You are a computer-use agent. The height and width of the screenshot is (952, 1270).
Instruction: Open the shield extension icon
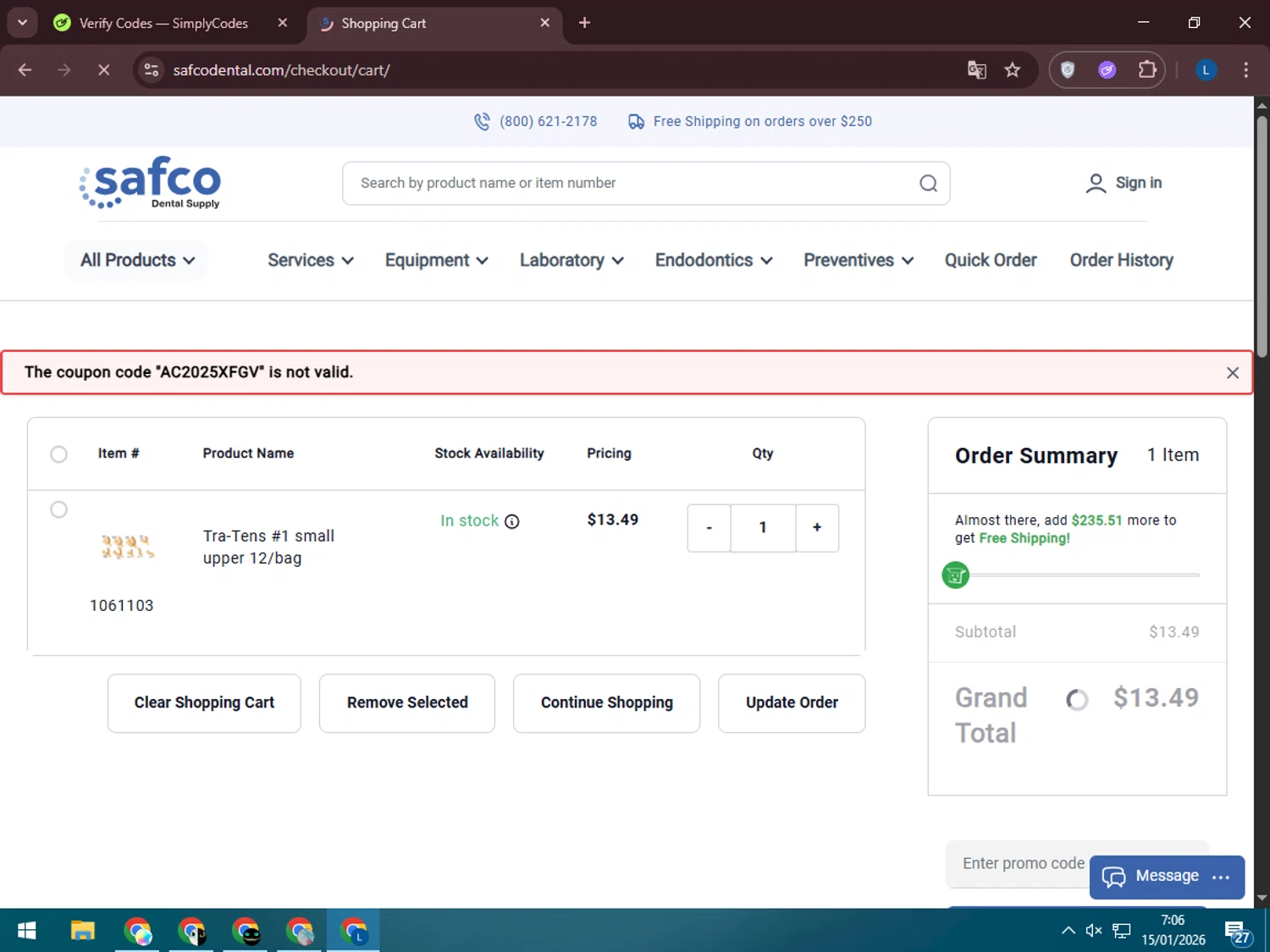click(x=1068, y=70)
